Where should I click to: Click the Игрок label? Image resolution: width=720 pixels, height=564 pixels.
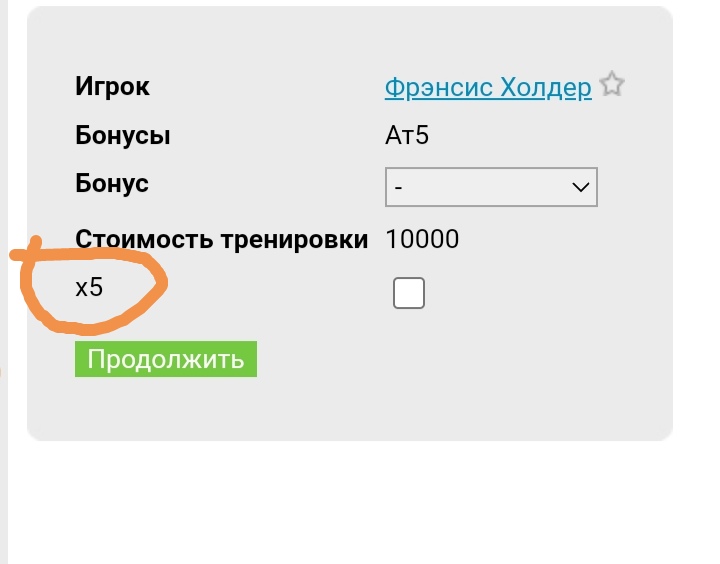(x=112, y=87)
